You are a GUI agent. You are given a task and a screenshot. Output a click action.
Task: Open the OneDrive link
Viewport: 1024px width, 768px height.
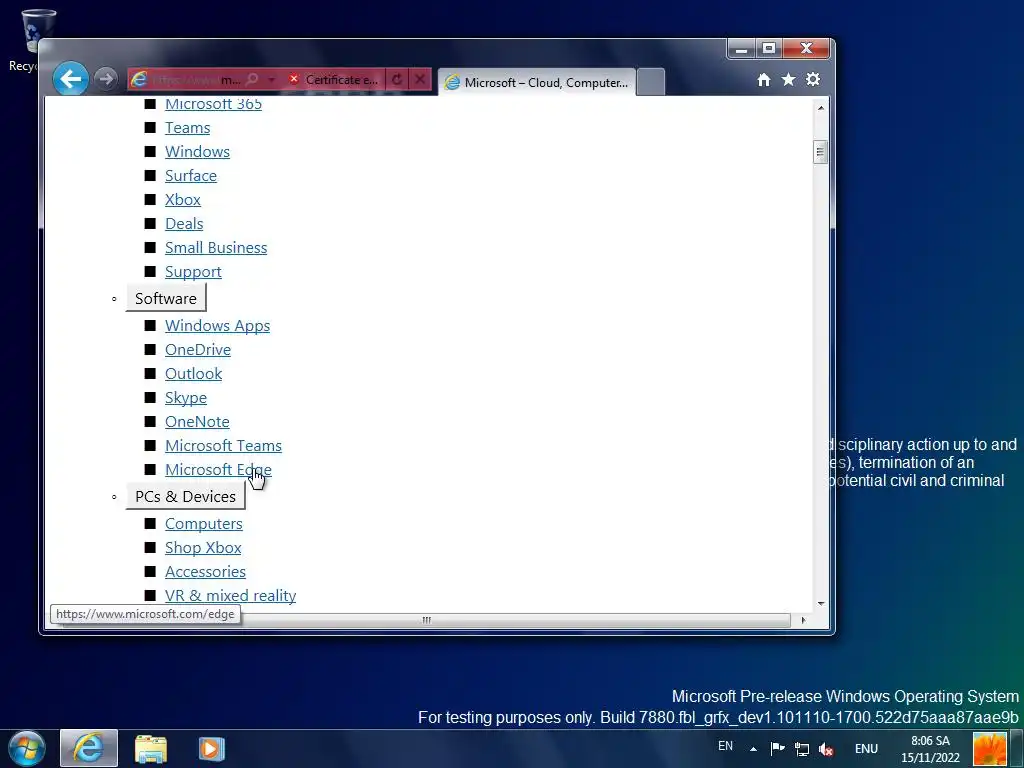[x=198, y=350]
